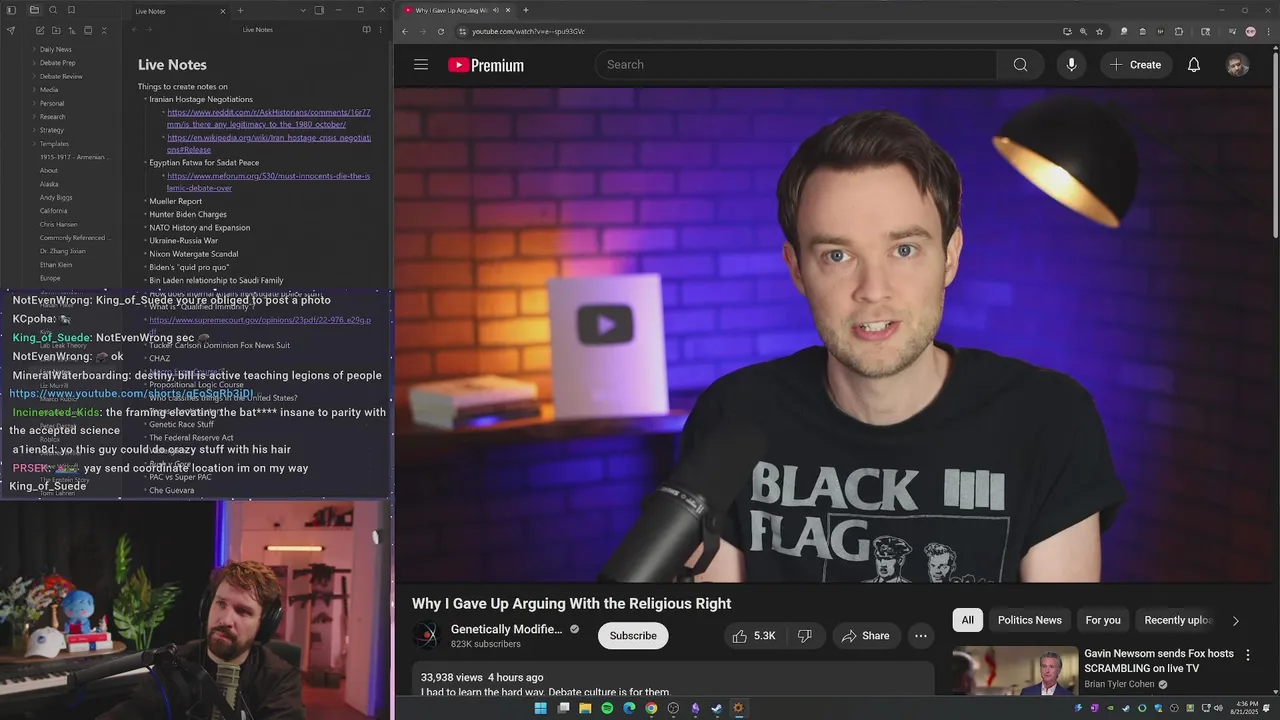Screen dimensions: 1280x720
Task: Select For you filter chip
Action: (x=1103, y=620)
